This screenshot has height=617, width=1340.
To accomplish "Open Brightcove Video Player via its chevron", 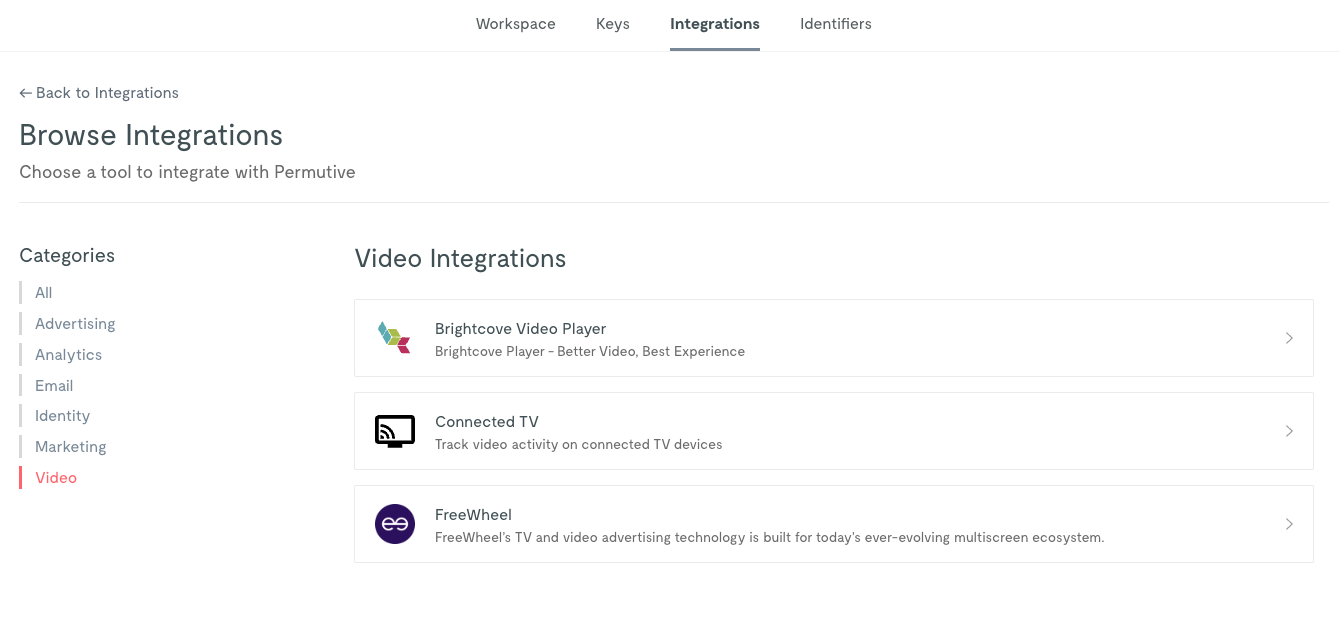I will pyautogui.click(x=1289, y=338).
